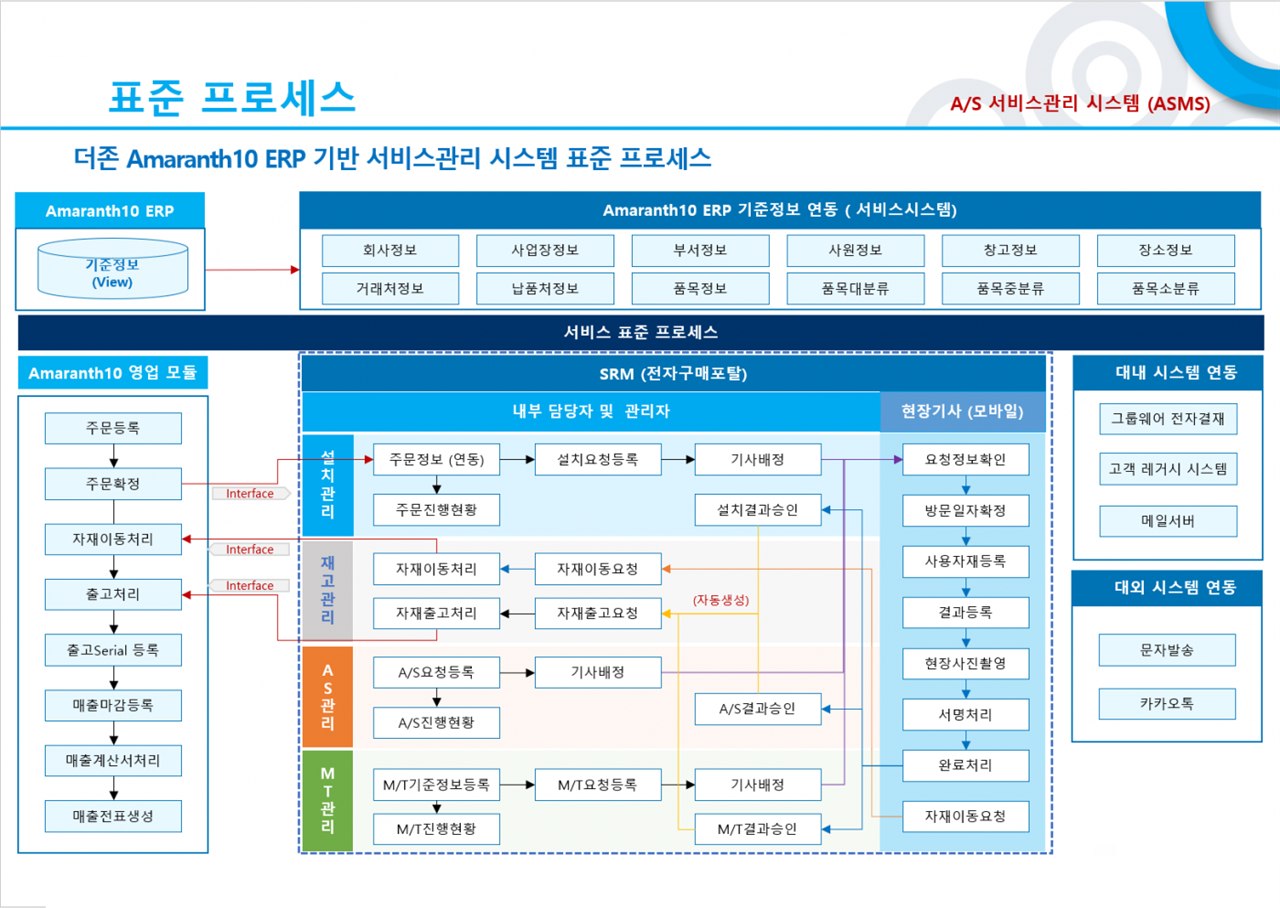Choose the 사용자재등록 mobile step

966,561
